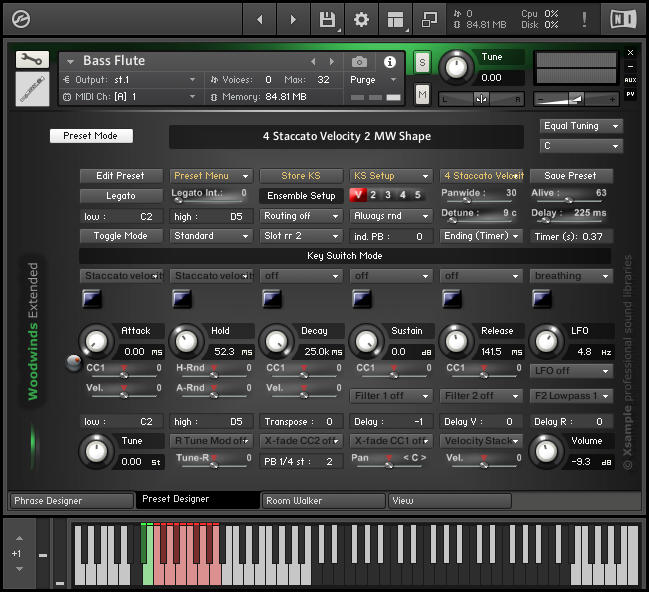The image size is (649, 592).
Task: Open the C key root dropdown
Action: [x=581, y=146]
